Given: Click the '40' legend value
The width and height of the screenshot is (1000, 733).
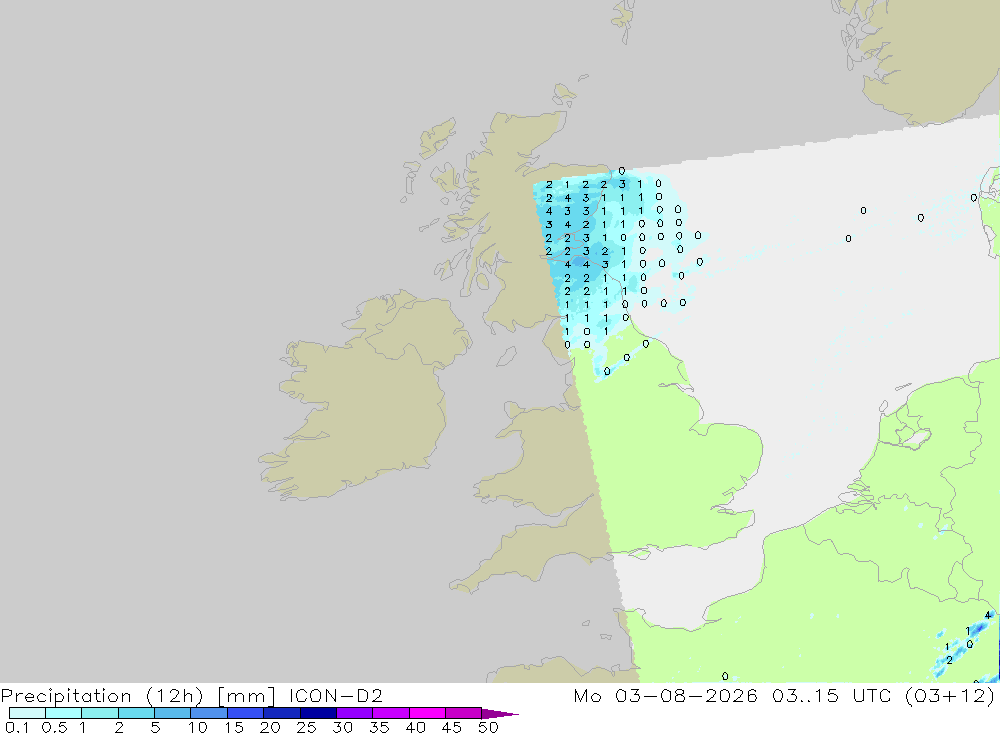Looking at the screenshot, I should point(416,727).
